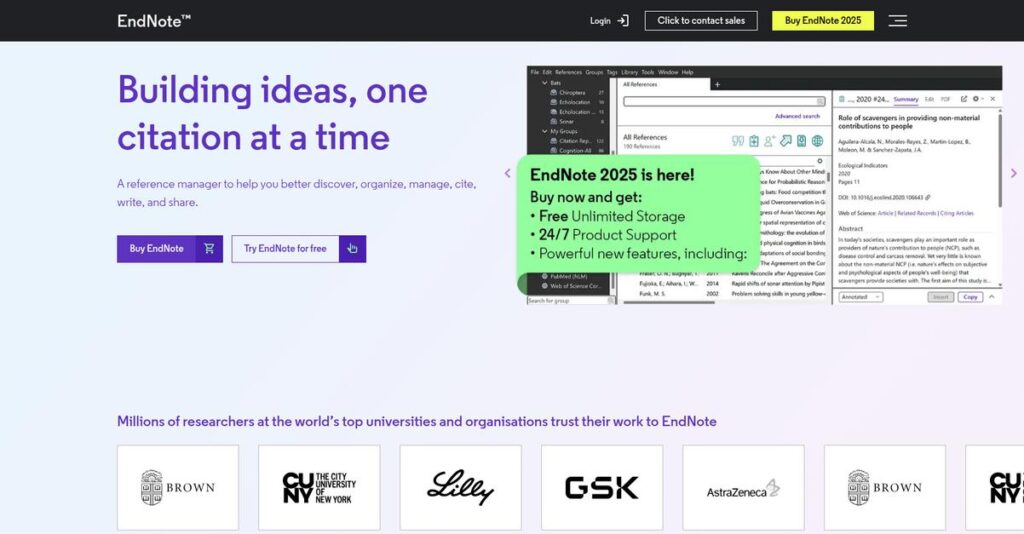Viewport: 1024px width, 534px height.
Task: Click the open-in-new-window icon in reference panel
Action: pos(963,99)
